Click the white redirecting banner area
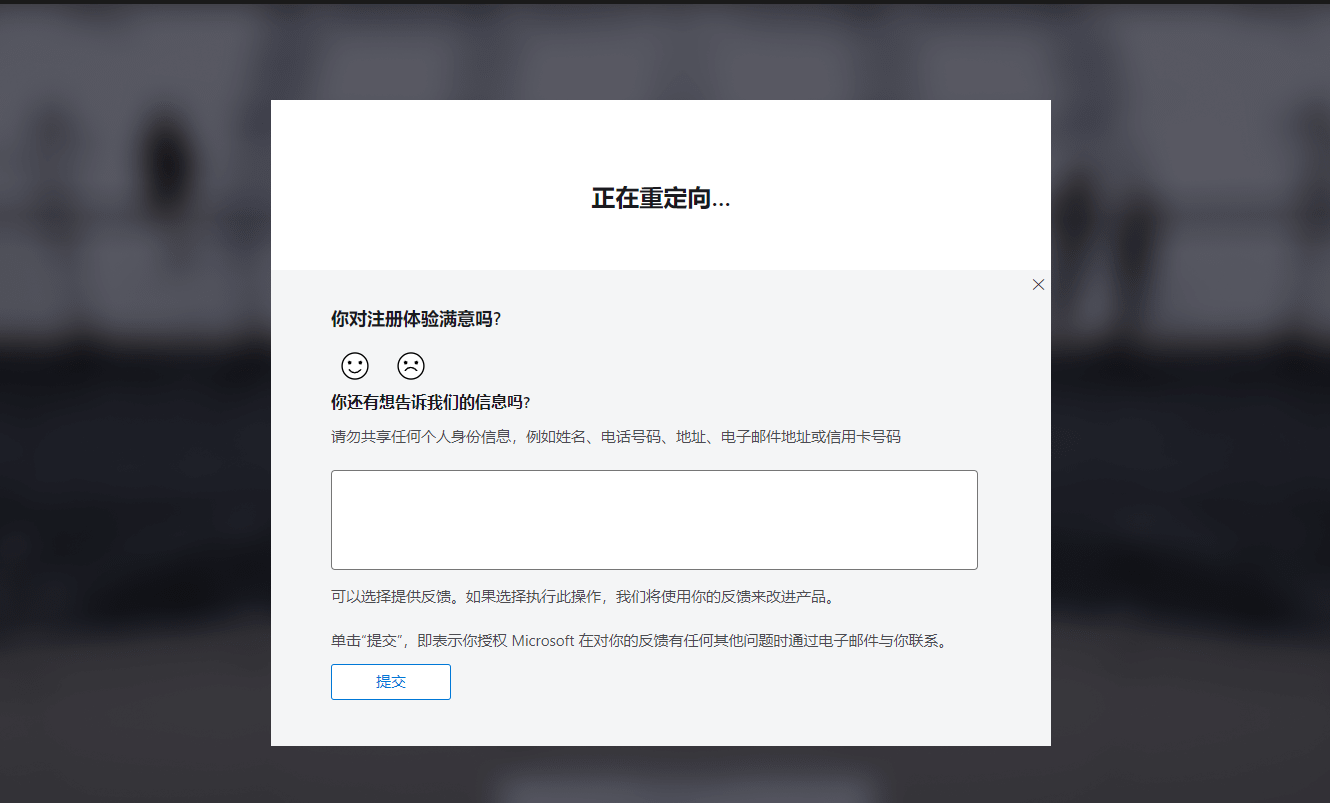The height and width of the screenshot is (803, 1330). pyautogui.click(x=661, y=185)
